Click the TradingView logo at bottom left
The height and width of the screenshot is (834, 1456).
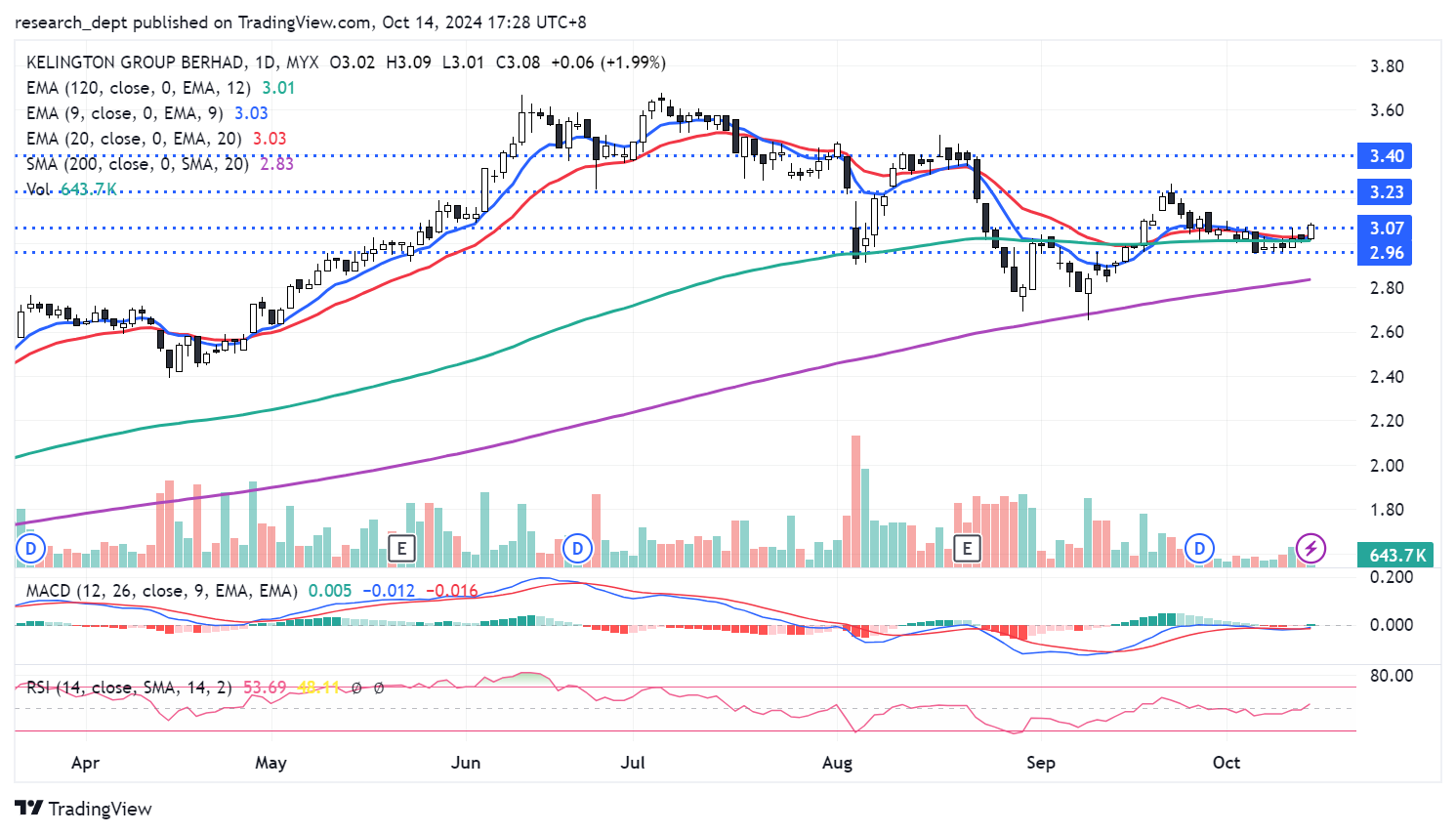tap(84, 809)
